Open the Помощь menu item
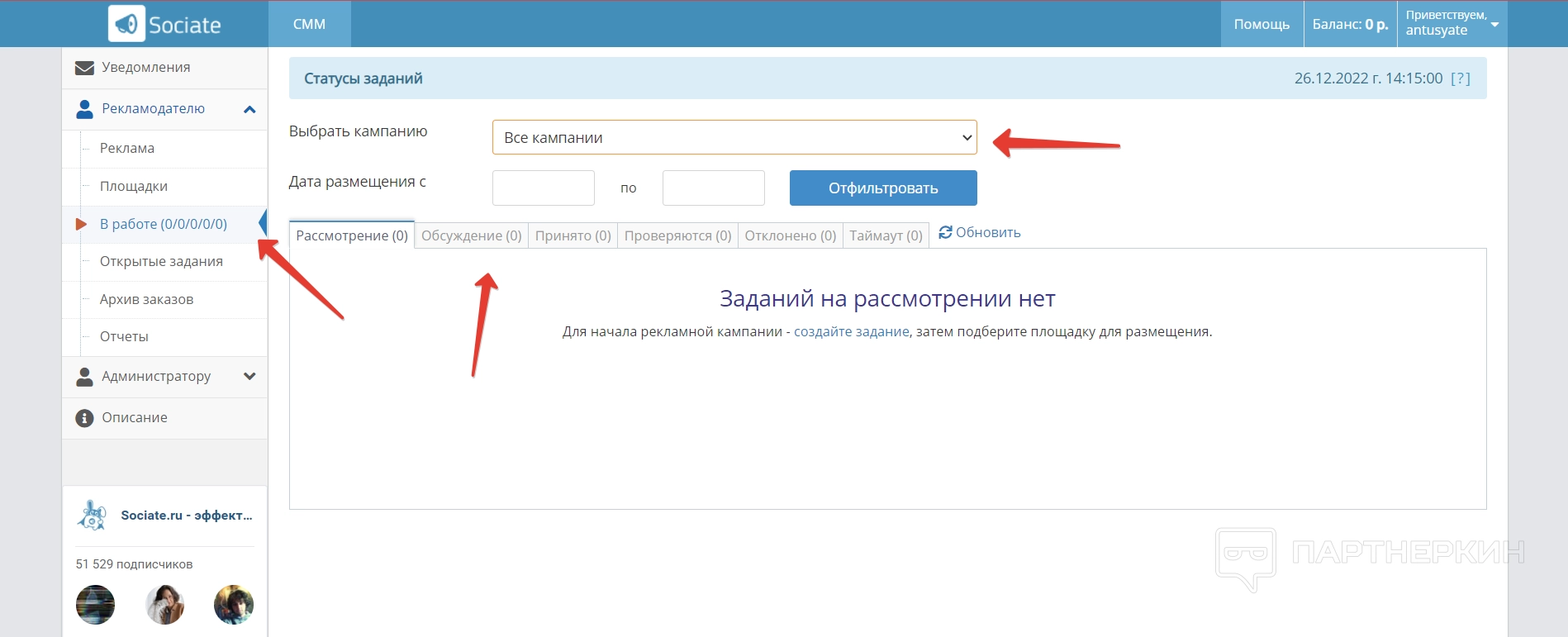The height and width of the screenshot is (637, 1568). click(1262, 24)
